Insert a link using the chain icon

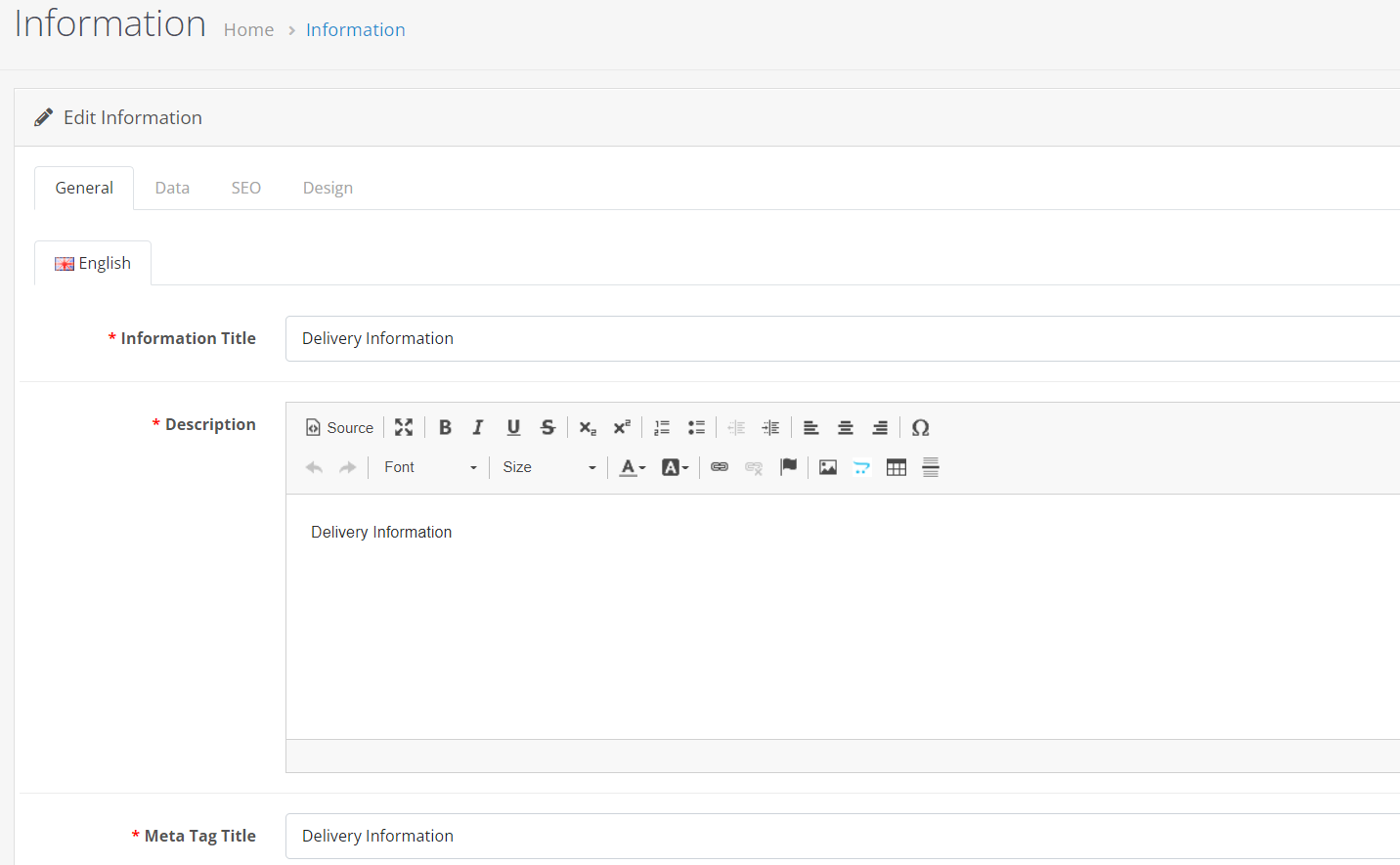(x=720, y=467)
